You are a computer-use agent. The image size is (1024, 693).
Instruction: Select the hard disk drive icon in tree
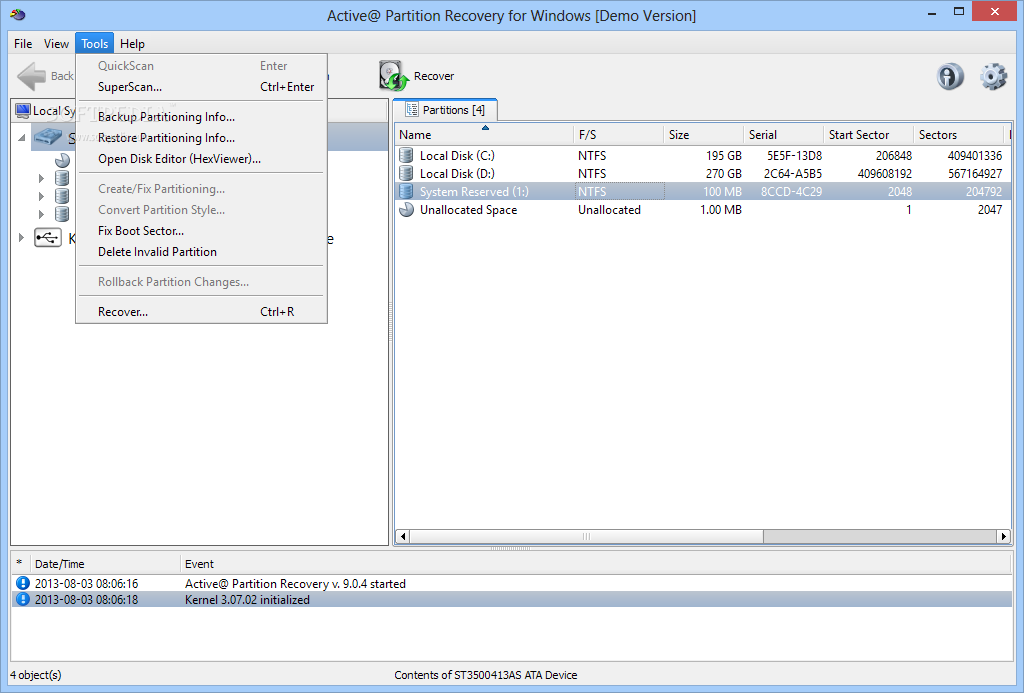(48, 137)
